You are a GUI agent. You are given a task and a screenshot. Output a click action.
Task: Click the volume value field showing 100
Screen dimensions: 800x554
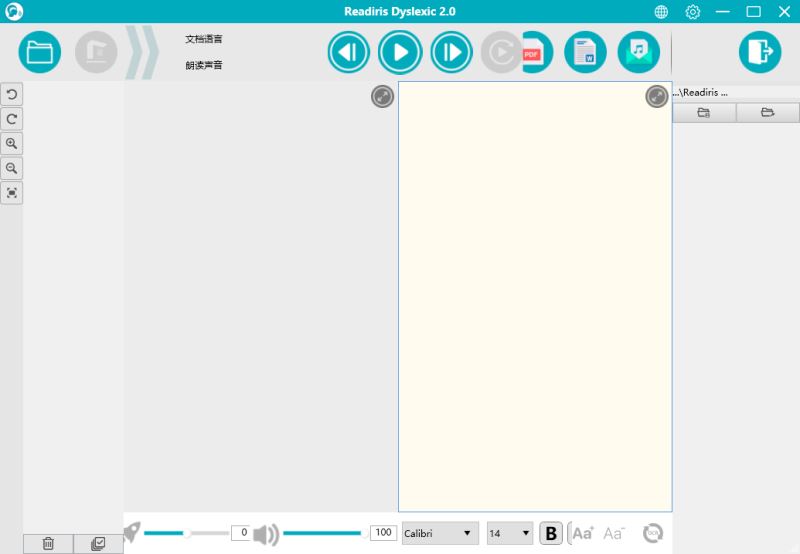pos(383,533)
